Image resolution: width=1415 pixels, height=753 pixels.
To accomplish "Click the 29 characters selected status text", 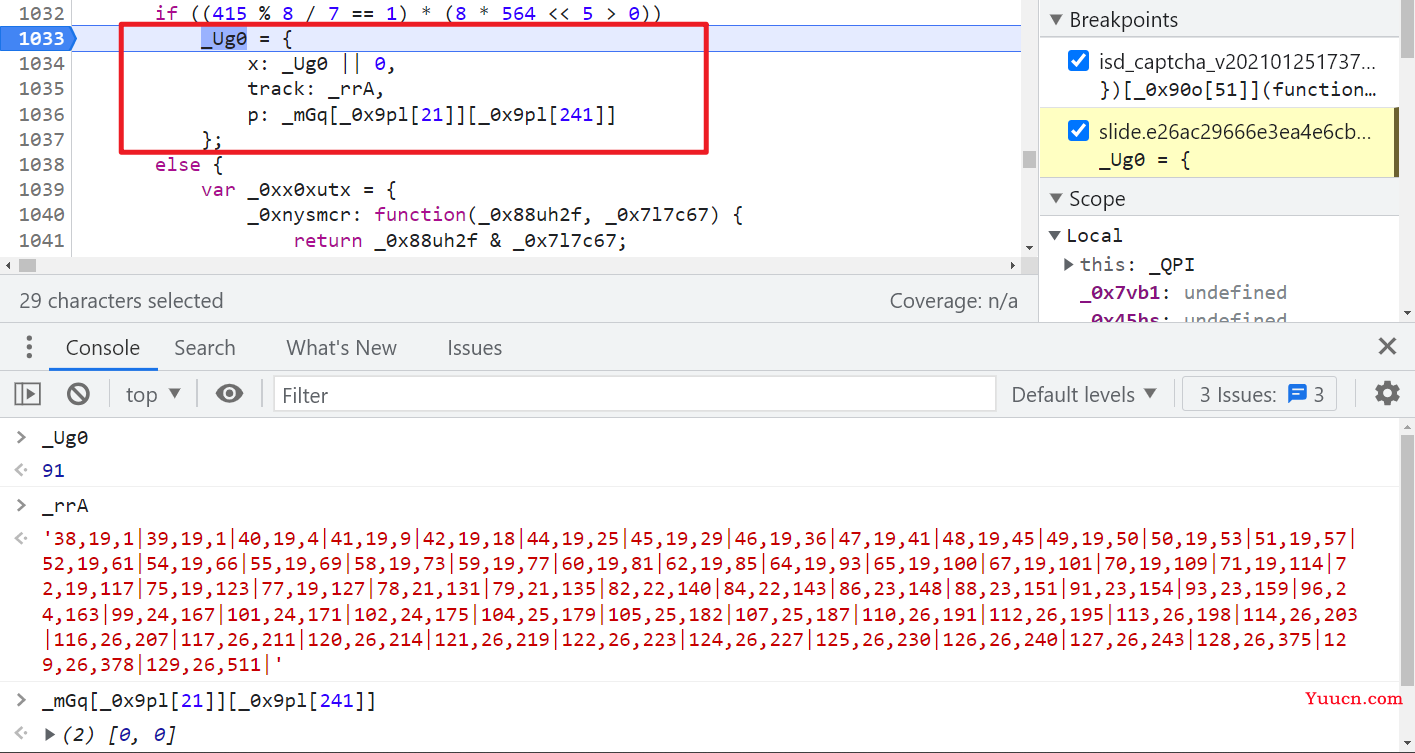I will click(x=121, y=300).
